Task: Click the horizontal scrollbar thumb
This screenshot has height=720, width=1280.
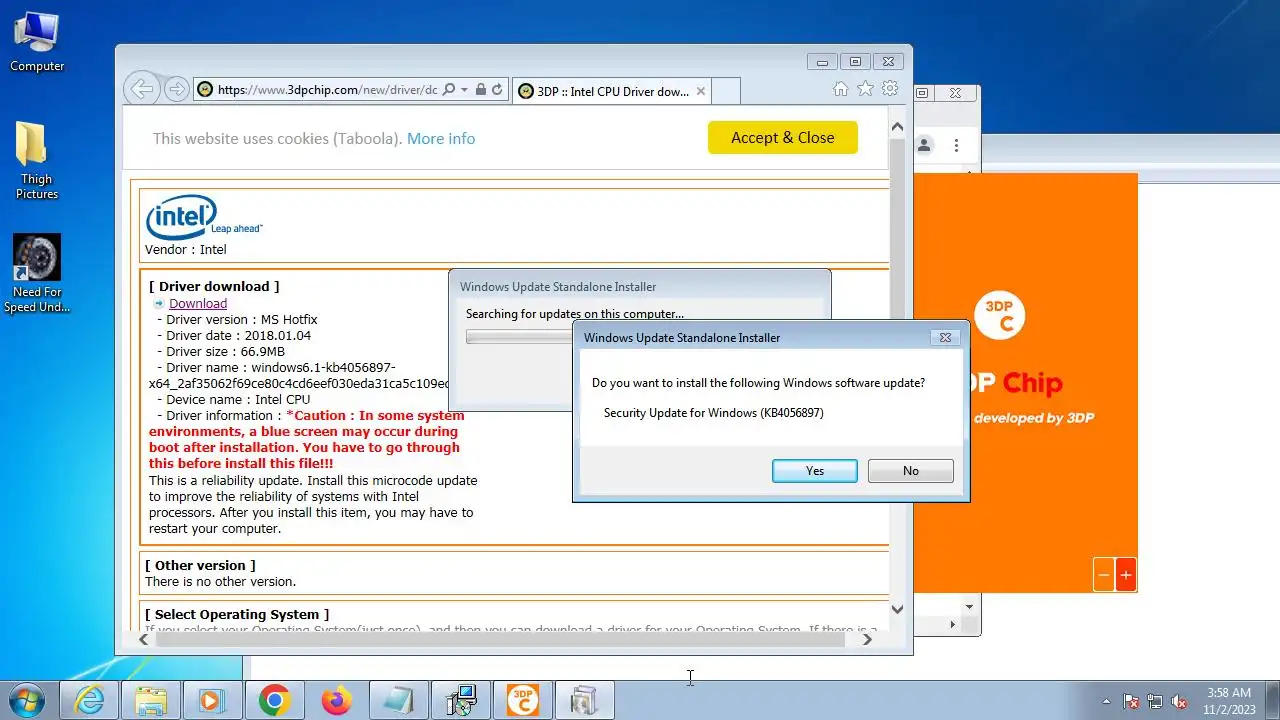Action: [x=500, y=639]
